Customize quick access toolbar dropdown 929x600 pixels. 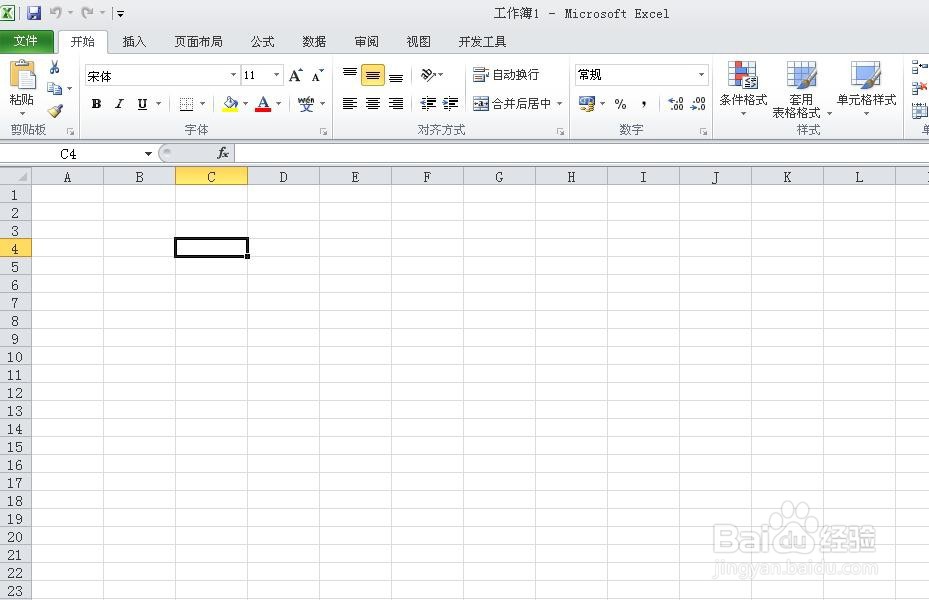click(x=120, y=13)
